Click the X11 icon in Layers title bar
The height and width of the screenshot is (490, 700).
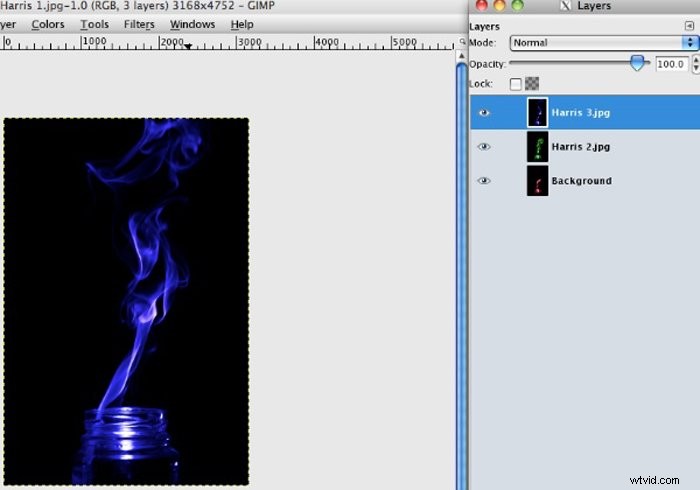pos(567,6)
